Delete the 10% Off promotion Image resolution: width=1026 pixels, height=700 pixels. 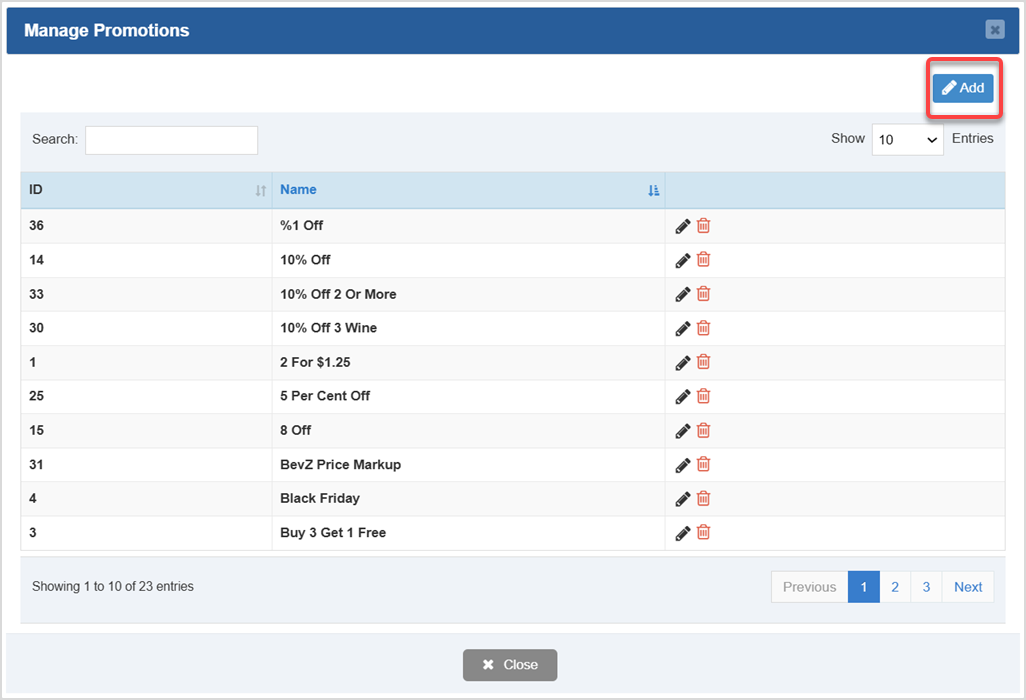pos(703,259)
